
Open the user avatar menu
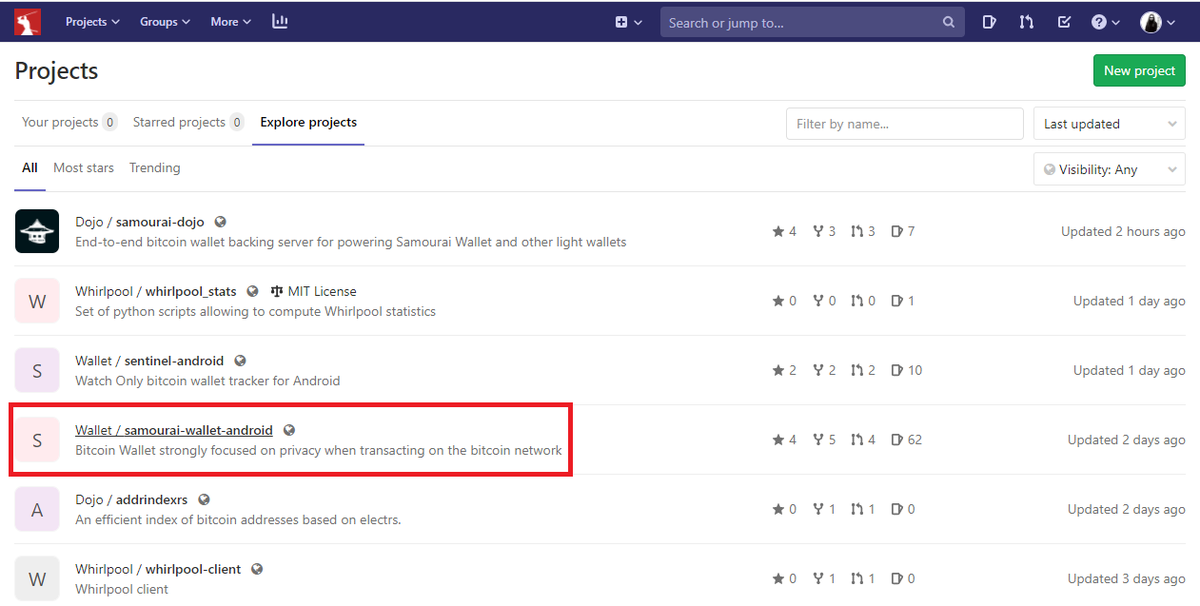(x=1158, y=22)
